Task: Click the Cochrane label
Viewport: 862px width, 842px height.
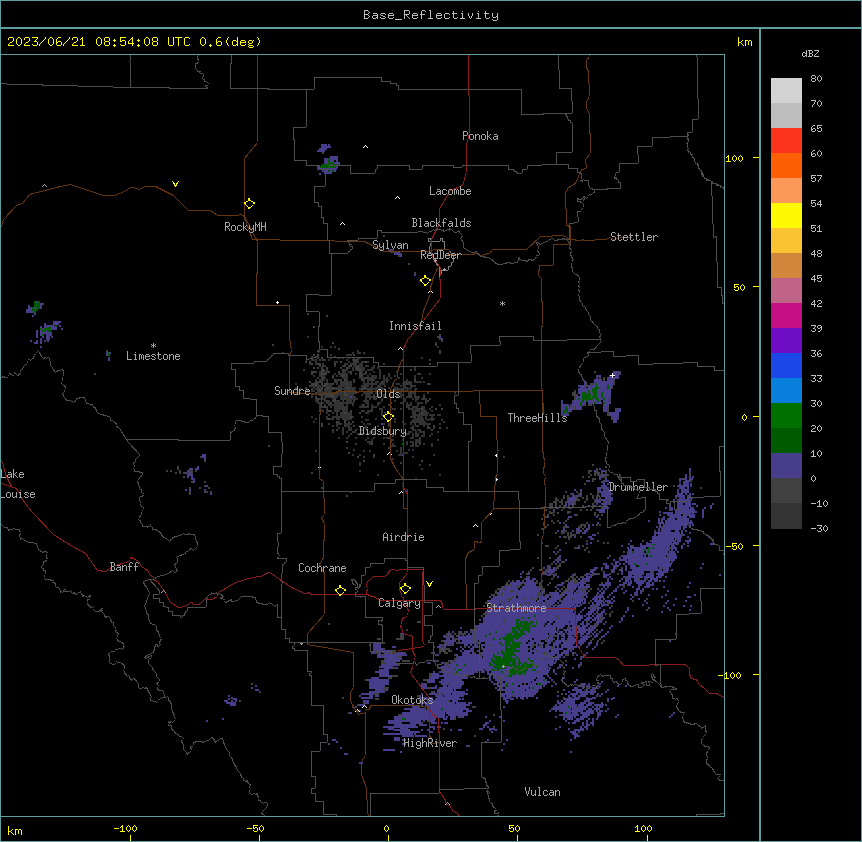Action: pyautogui.click(x=322, y=568)
